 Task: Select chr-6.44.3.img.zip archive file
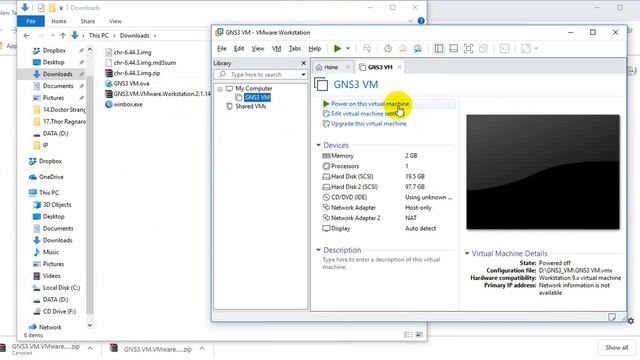click(x=137, y=73)
